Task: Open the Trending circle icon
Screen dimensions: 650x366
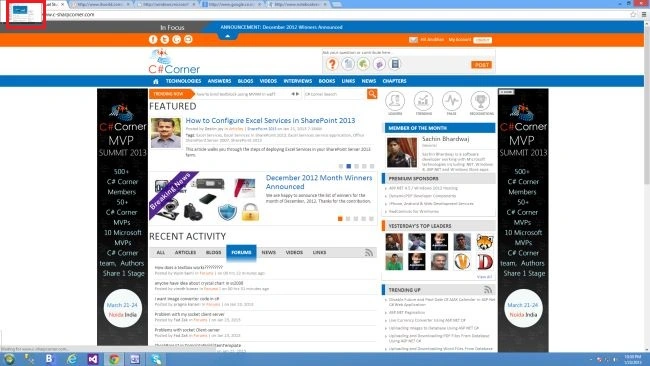Action: click(423, 101)
